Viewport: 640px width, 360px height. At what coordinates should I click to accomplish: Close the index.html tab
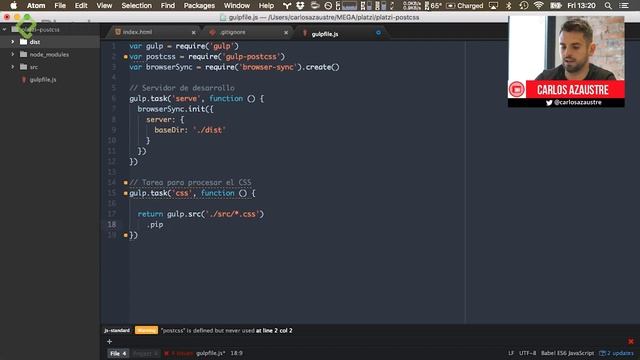193,32
